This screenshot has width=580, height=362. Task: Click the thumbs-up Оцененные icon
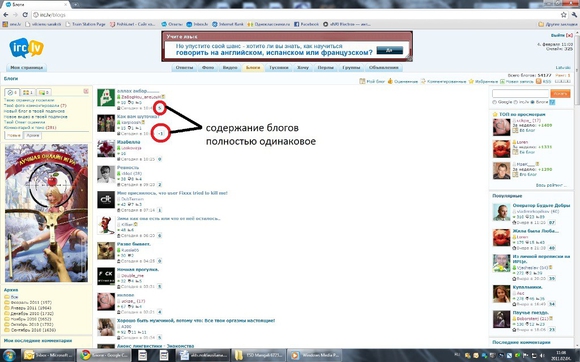(390, 81)
